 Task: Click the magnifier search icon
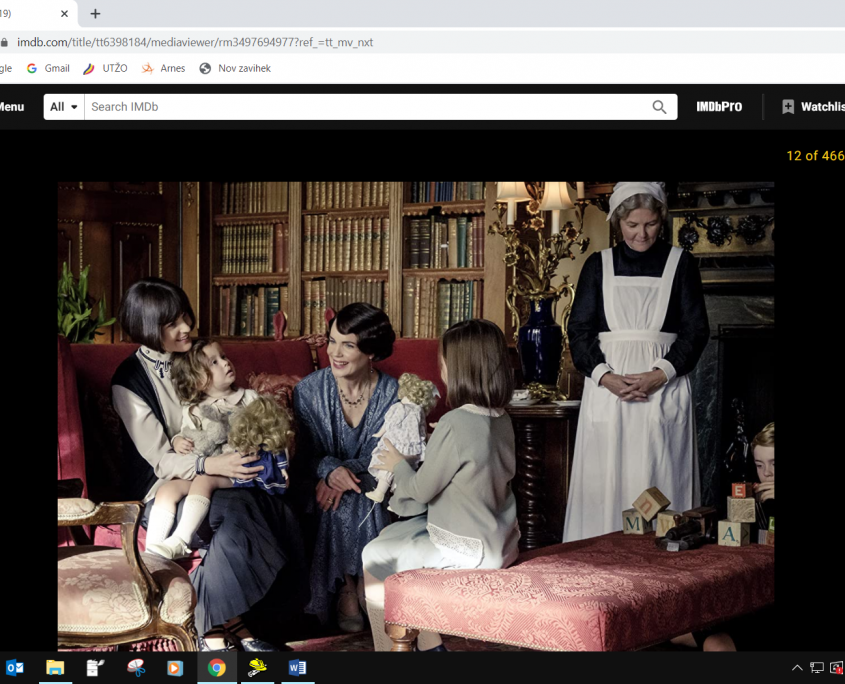[660, 107]
